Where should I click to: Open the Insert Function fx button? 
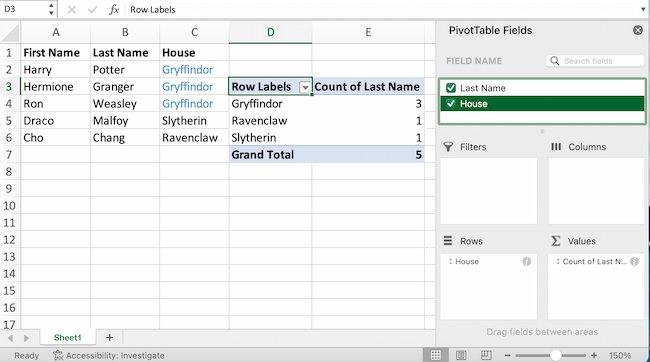point(114,10)
